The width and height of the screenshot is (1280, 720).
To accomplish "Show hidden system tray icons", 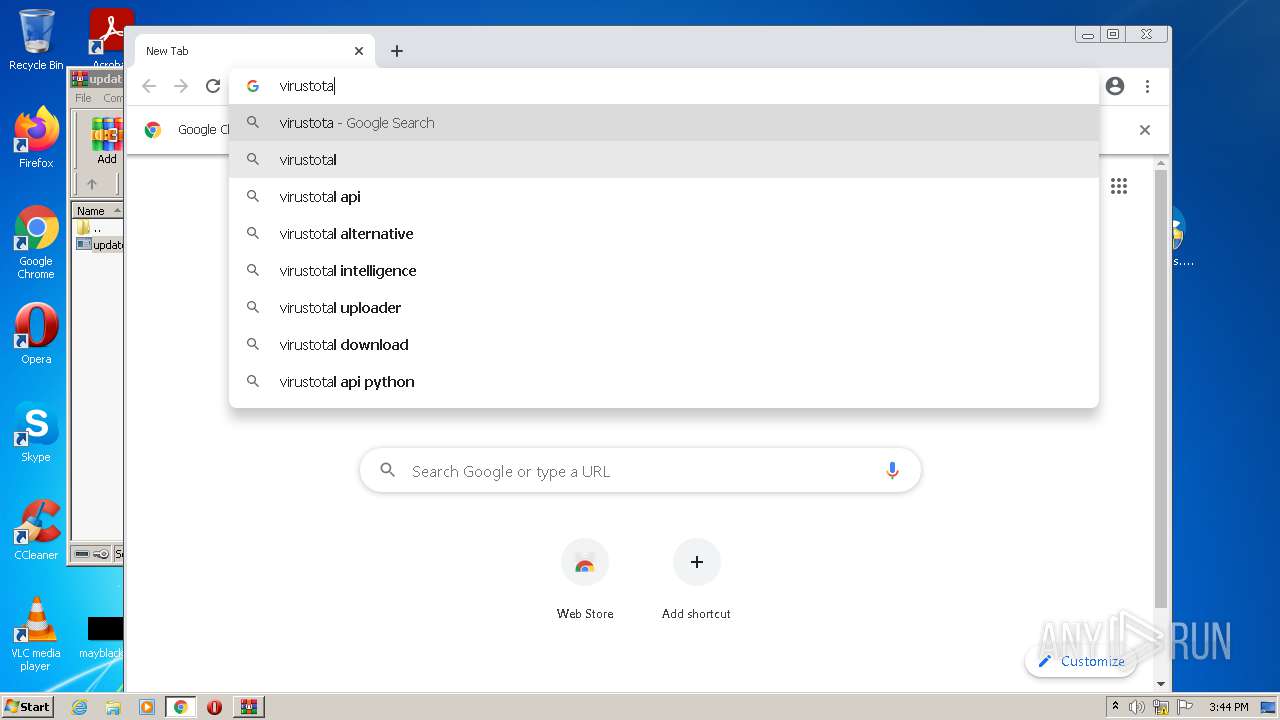I will (x=1115, y=707).
